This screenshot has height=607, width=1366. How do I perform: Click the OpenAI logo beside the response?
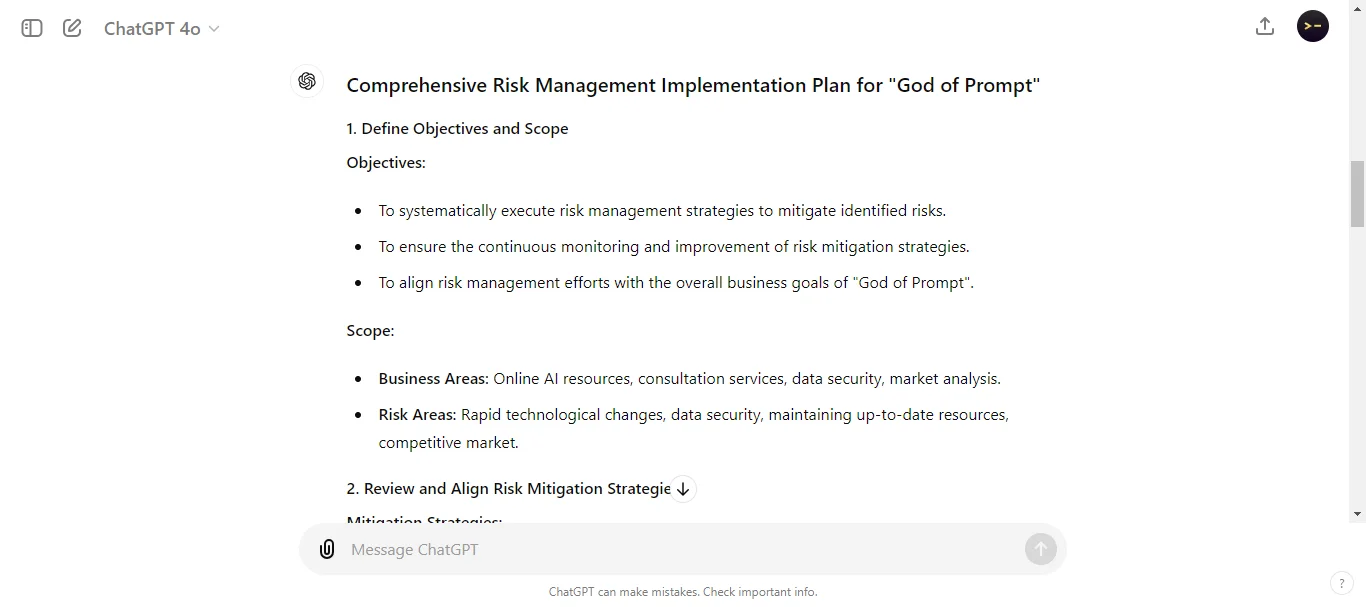coord(307,81)
